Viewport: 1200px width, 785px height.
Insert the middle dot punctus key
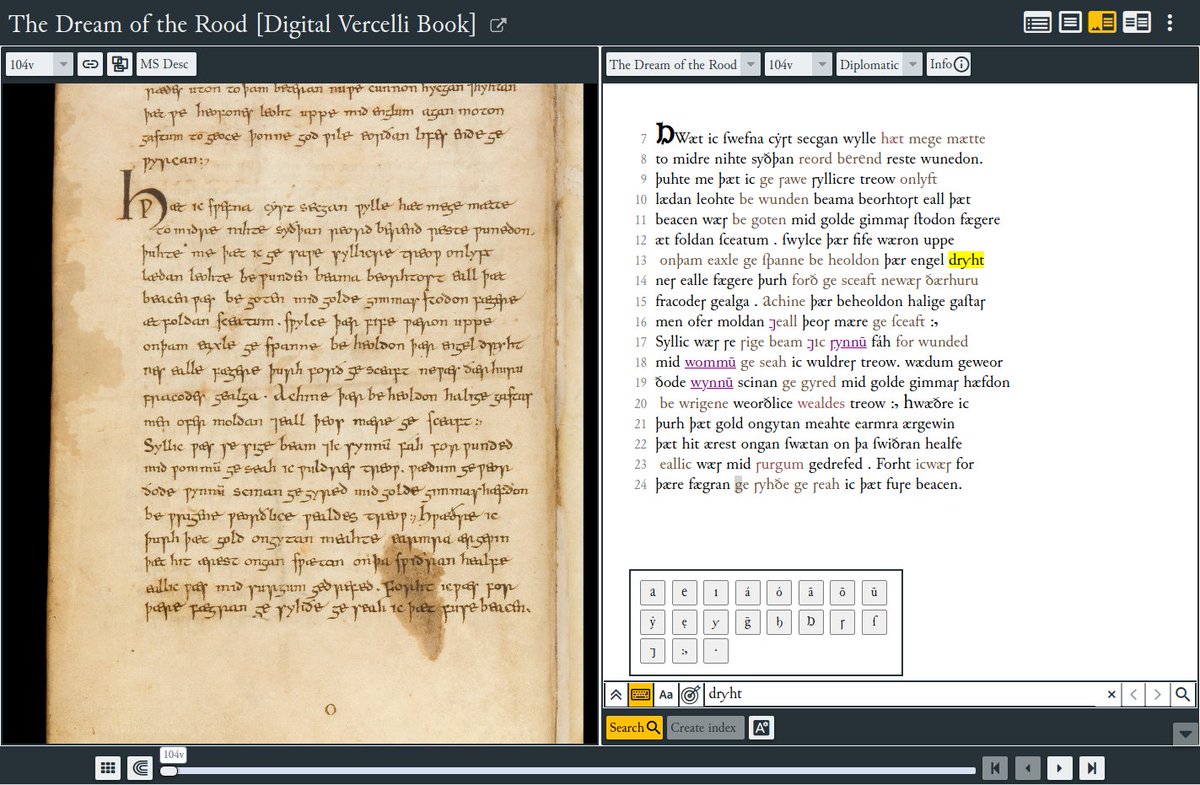coord(716,653)
